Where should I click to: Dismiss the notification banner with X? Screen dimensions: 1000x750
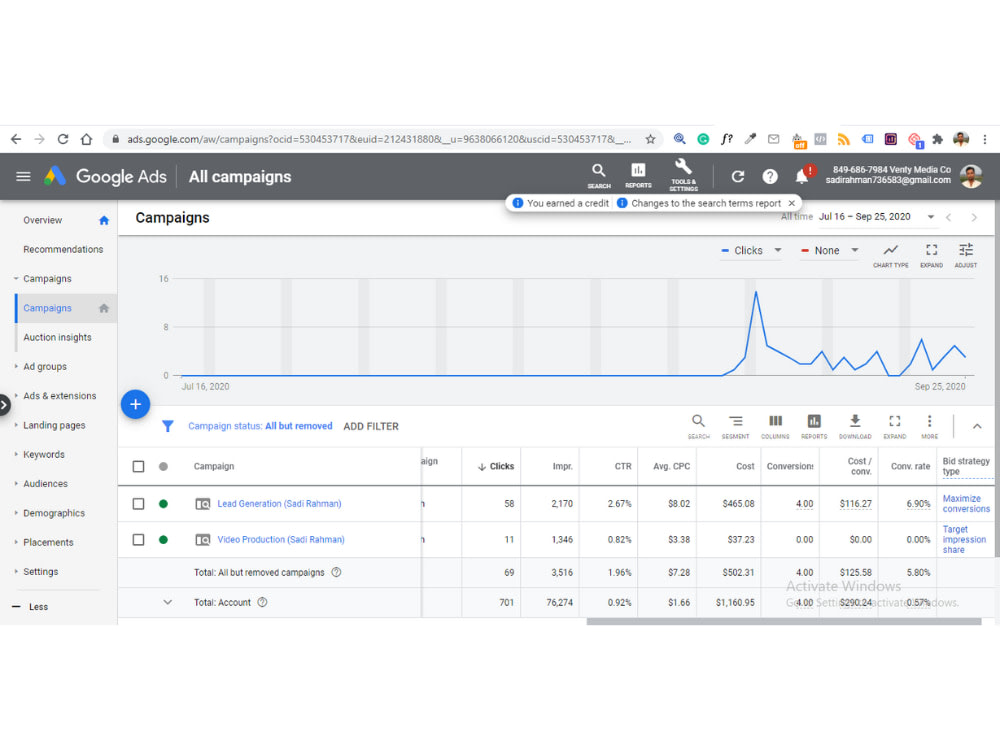click(x=791, y=203)
